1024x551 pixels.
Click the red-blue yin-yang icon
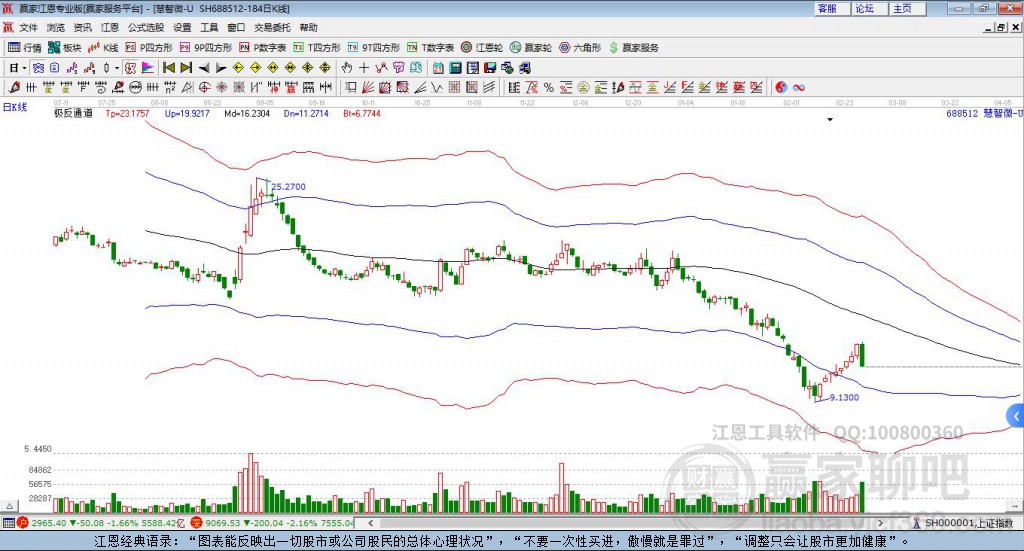[781, 87]
